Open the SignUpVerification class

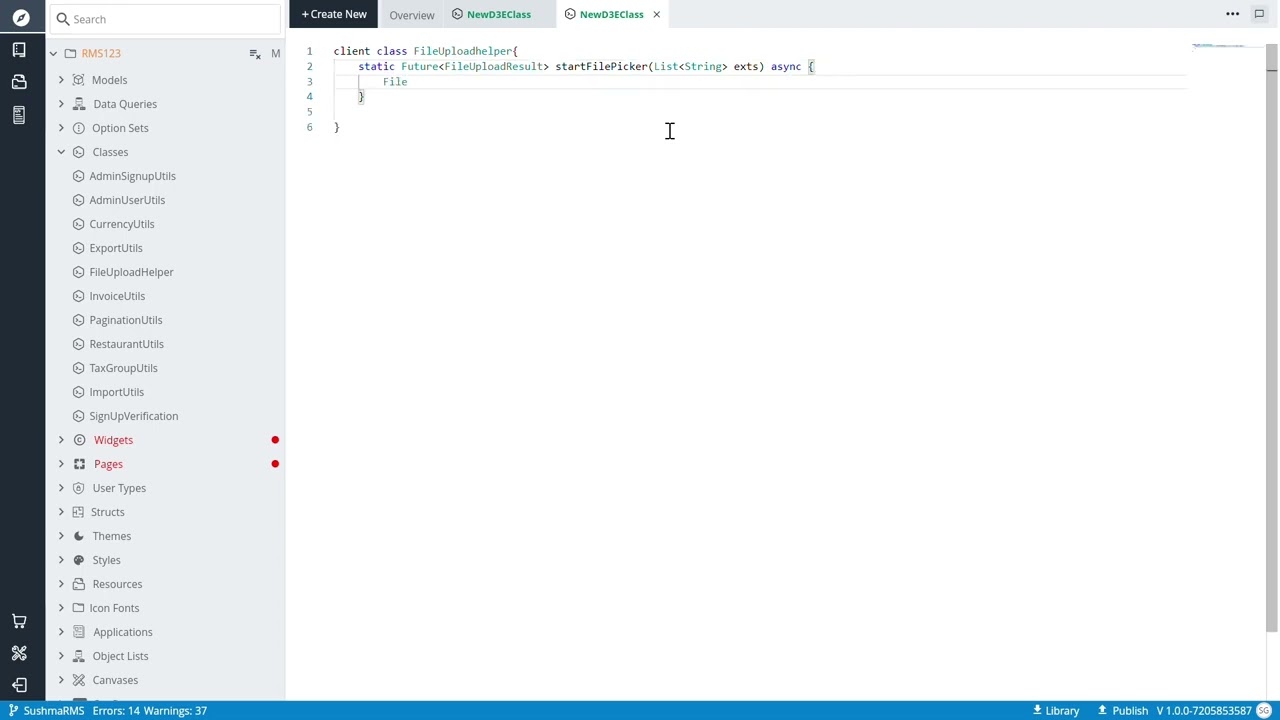pos(134,416)
